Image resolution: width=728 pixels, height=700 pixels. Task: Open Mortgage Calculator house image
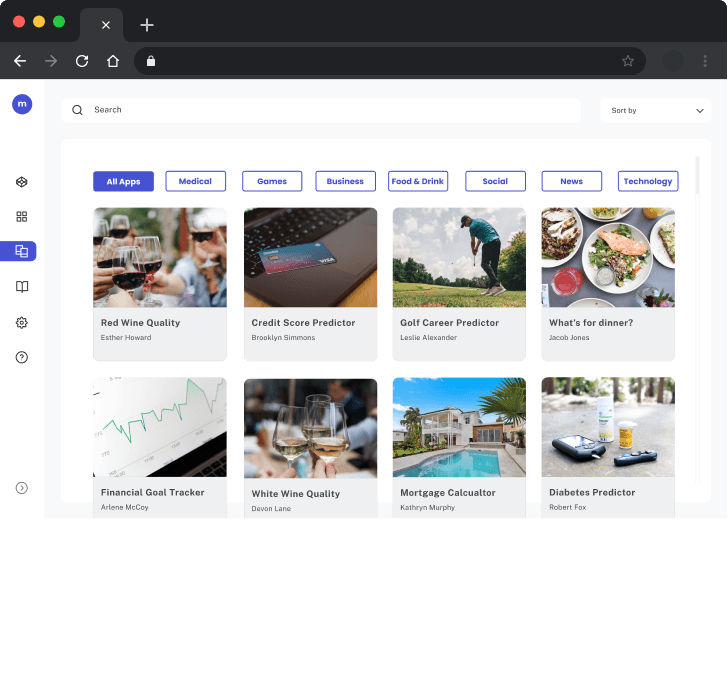pyautogui.click(x=459, y=427)
